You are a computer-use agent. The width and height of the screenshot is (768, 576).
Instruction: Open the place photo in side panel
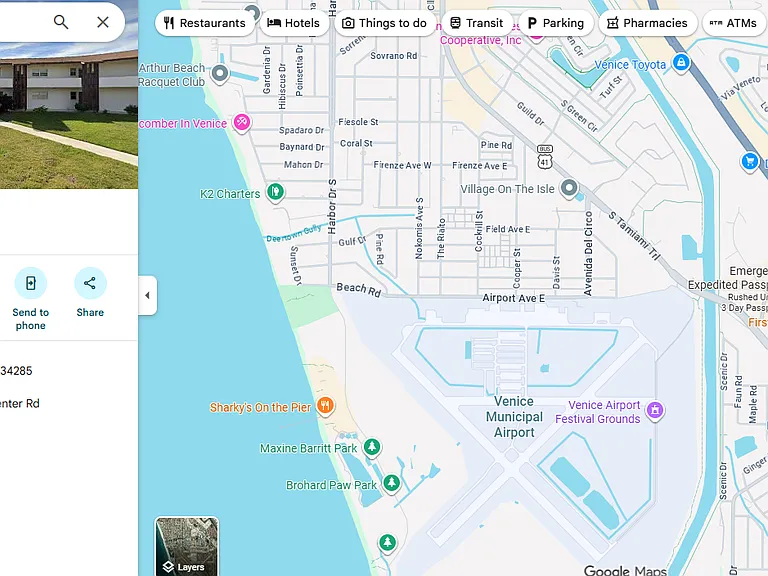point(69,115)
